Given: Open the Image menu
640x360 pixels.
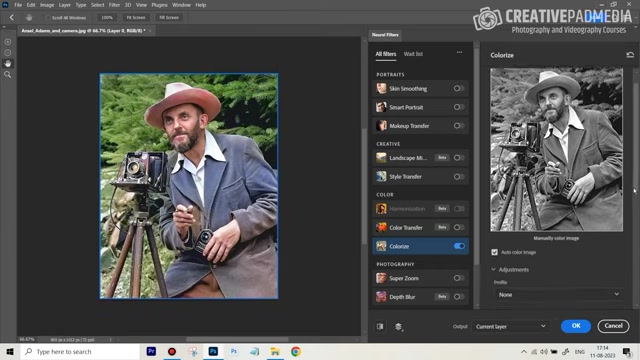Looking at the screenshot, I should (47, 5).
